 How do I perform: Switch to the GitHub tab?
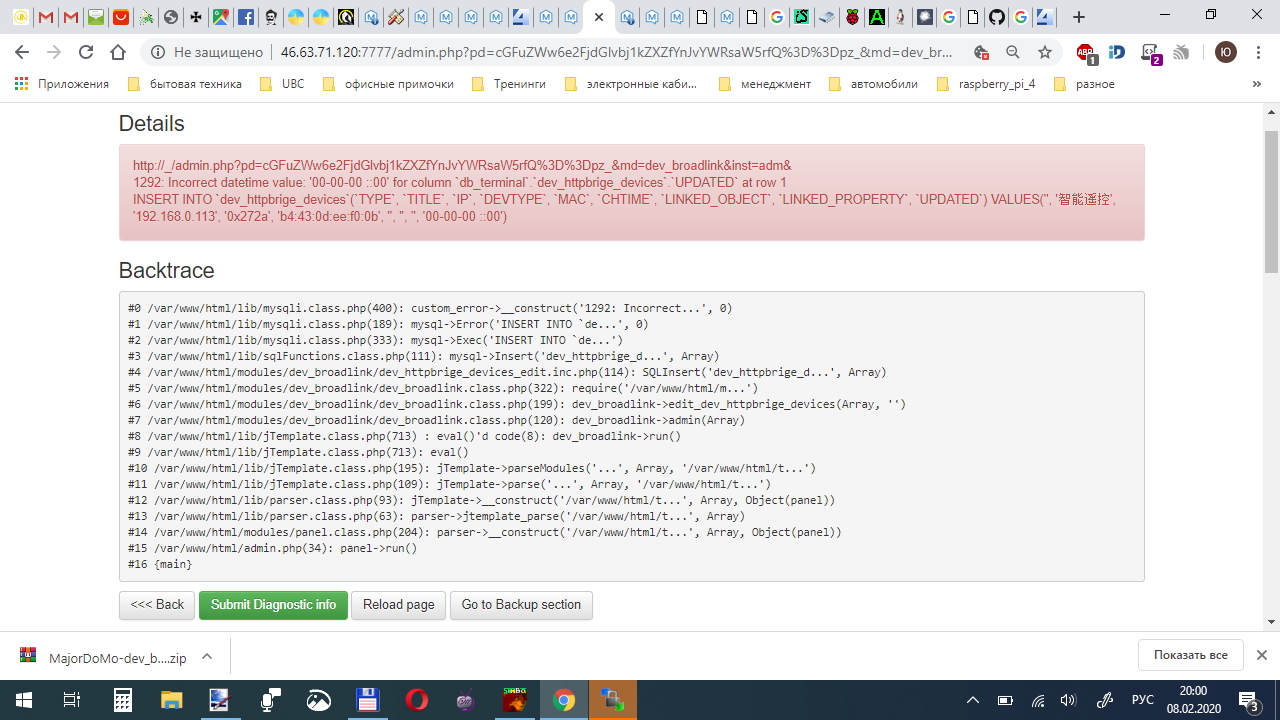[996, 17]
